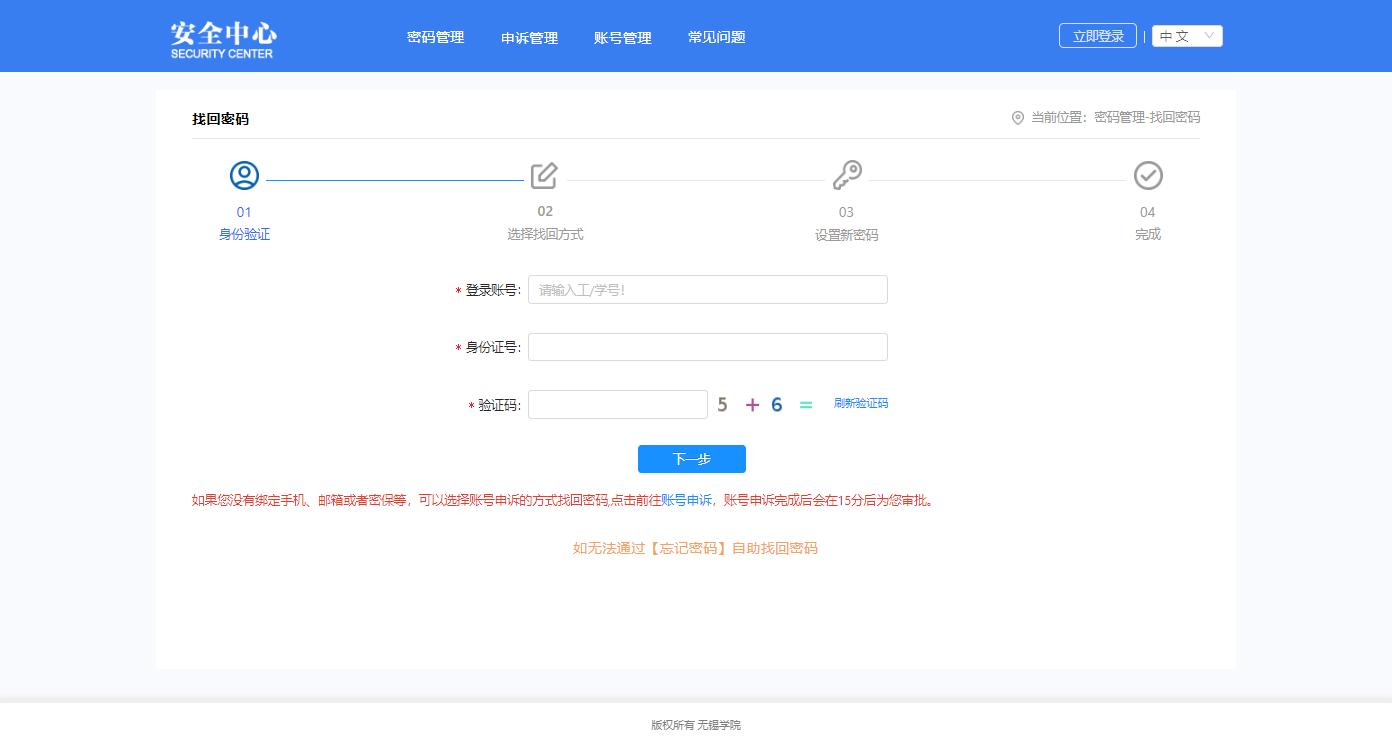Click the orange 如无法通过【忘记密码】自助找回密码 link
This screenshot has width=1392, height=748.
tap(695, 548)
